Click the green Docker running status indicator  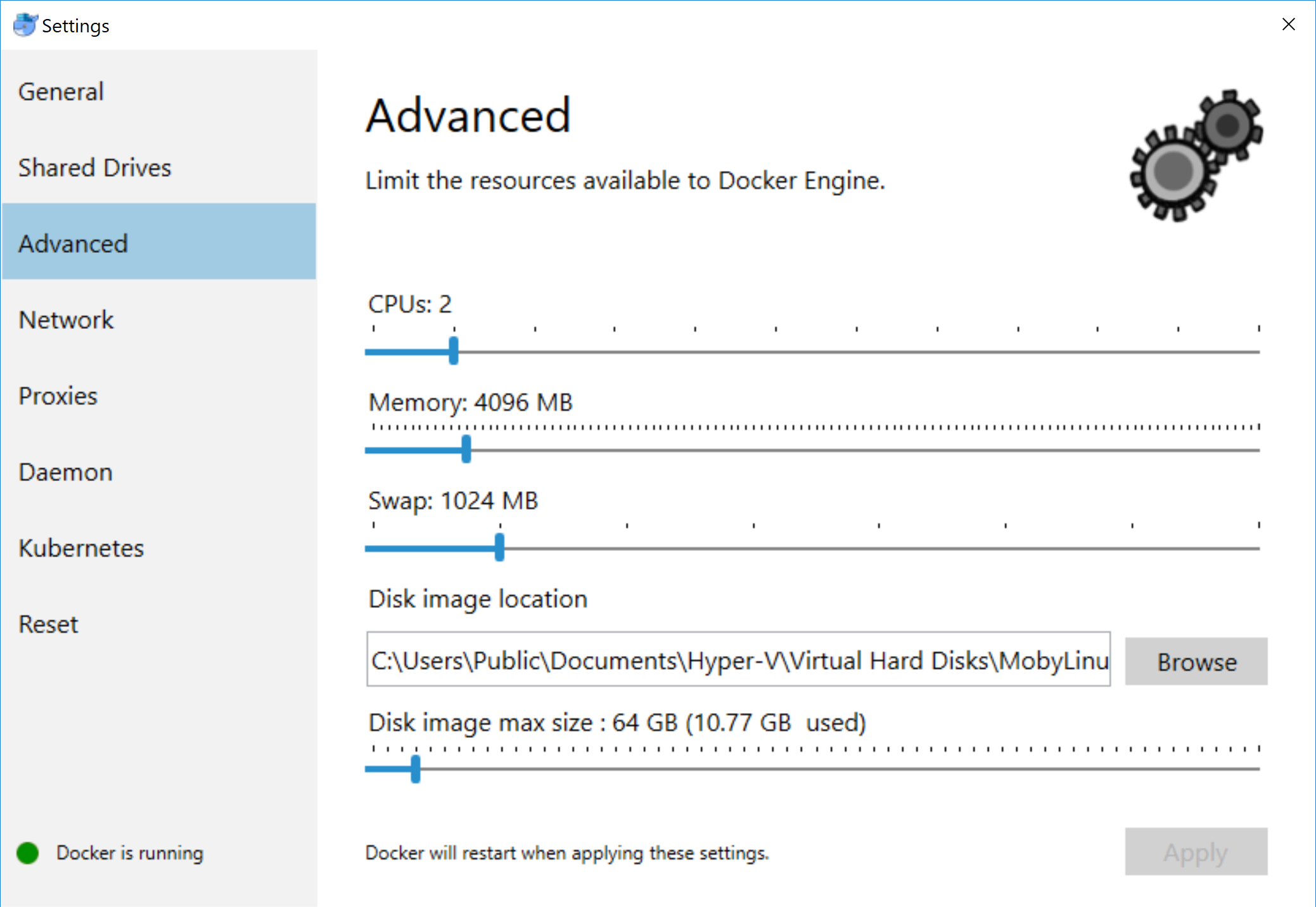point(28,853)
